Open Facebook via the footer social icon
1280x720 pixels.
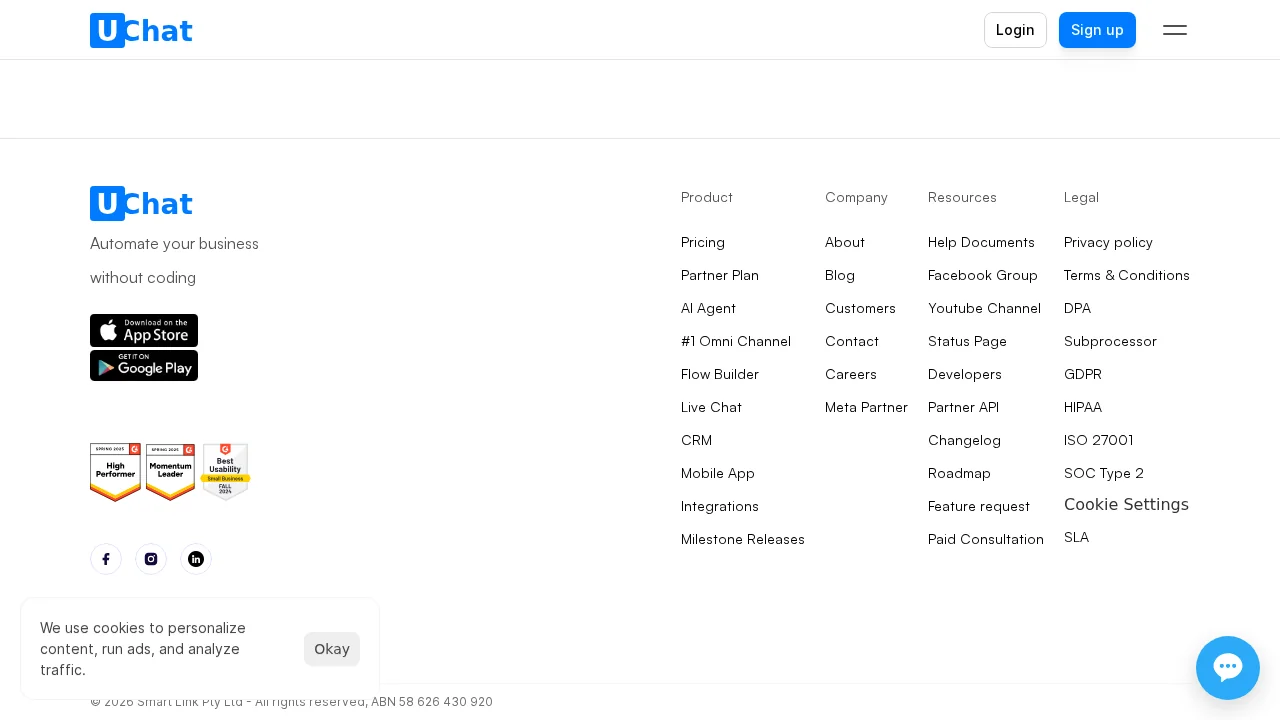pyautogui.click(x=106, y=559)
